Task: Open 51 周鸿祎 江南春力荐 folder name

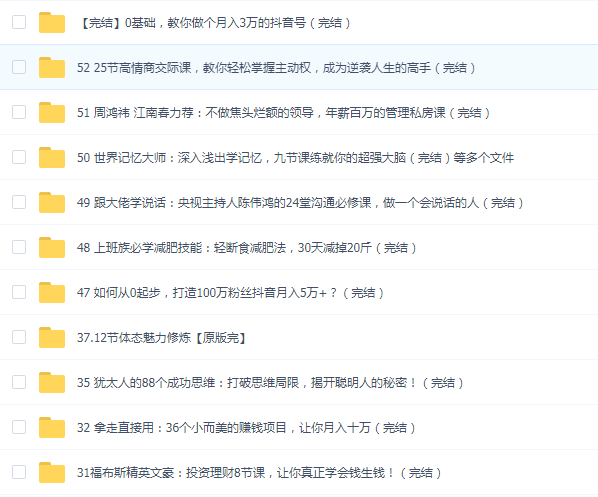Action: pos(283,113)
